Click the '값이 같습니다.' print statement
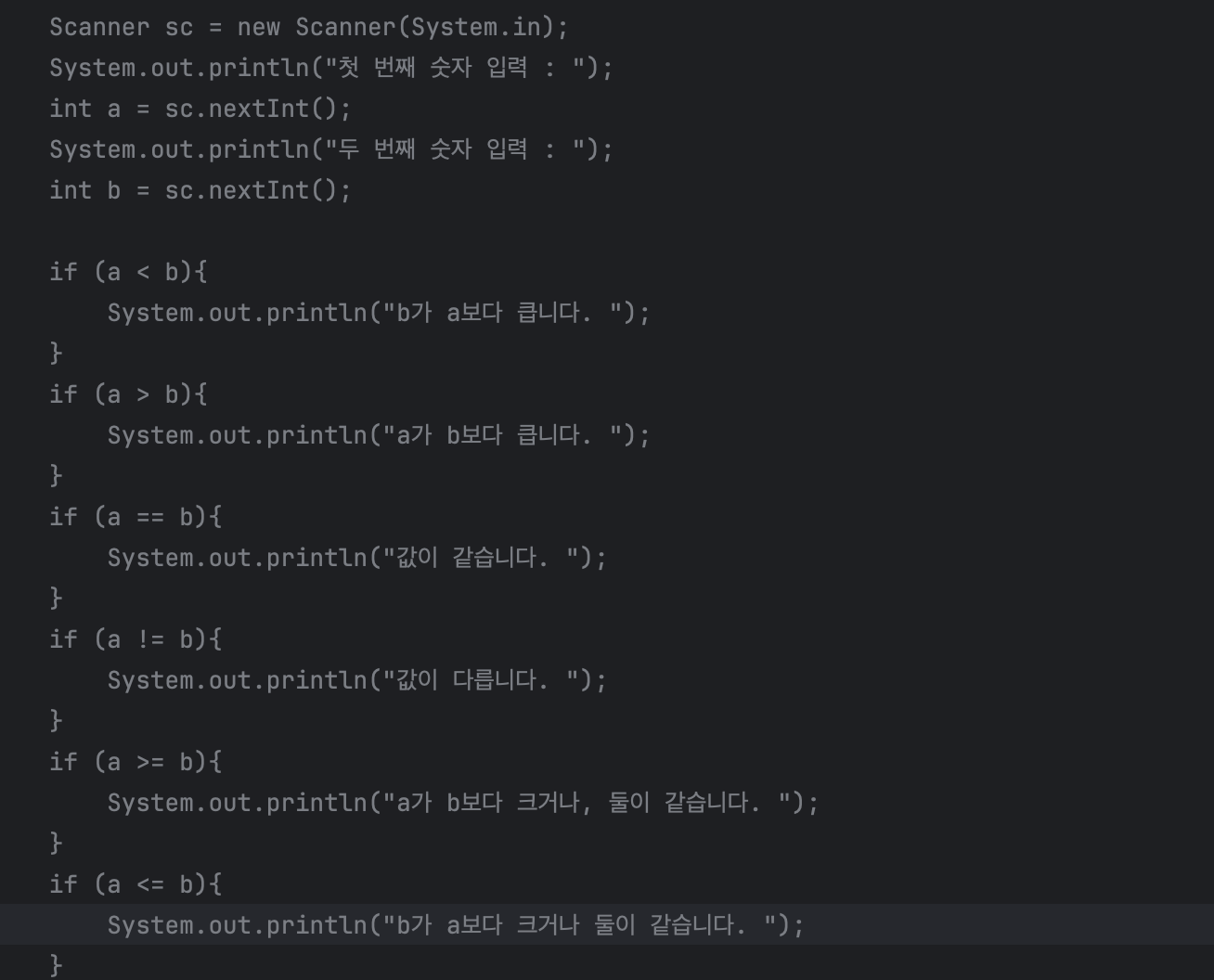 point(357,558)
